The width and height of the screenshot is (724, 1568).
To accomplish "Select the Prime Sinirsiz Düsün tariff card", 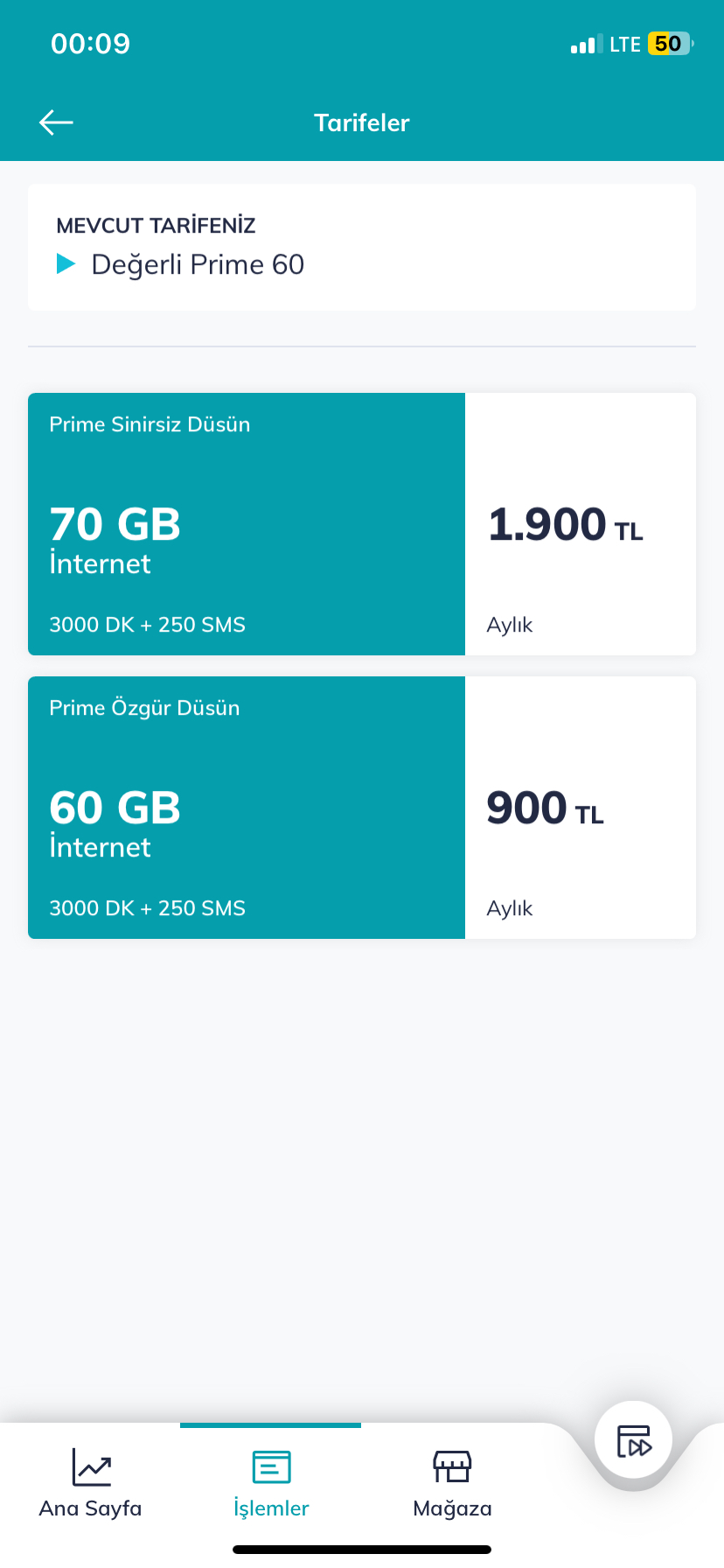I will click(x=362, y=524).
